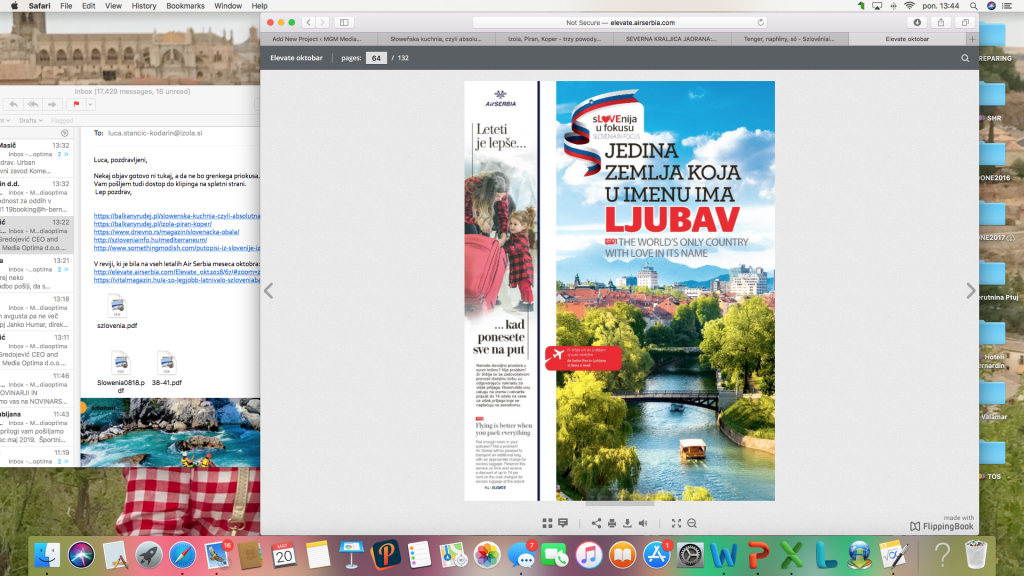Open the dnevno.rs slovenacka-obala link
This screenshot has height=576, width=1024.
click(x=166, y=232)
